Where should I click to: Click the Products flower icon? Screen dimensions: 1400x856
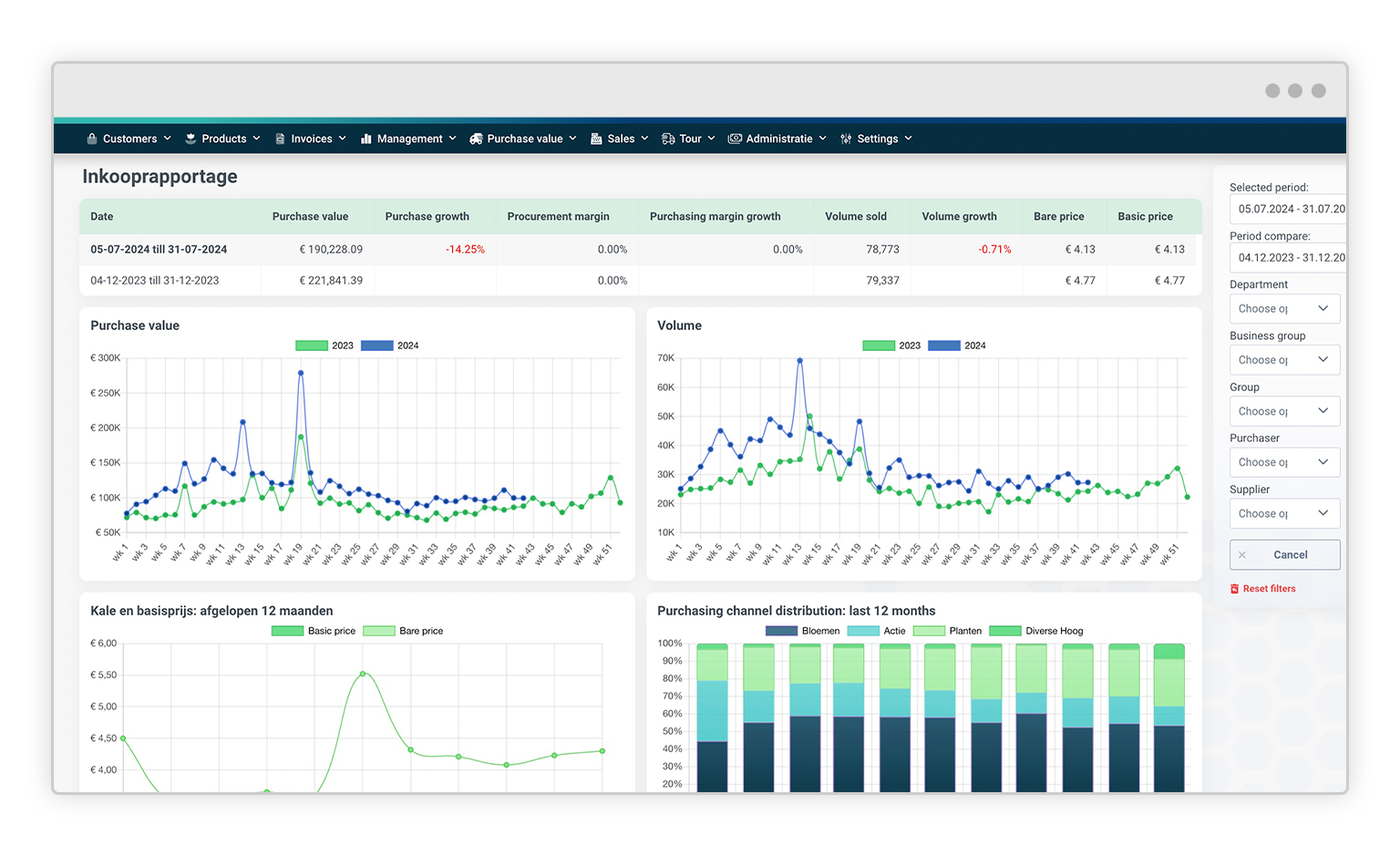coord(190,139)
